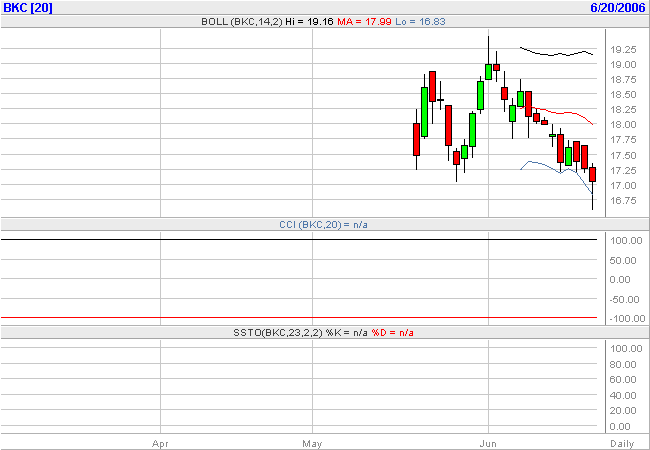Click the 19.25 price axis label
This screenshot has height=450, width=650.
[x=623, y=50]
